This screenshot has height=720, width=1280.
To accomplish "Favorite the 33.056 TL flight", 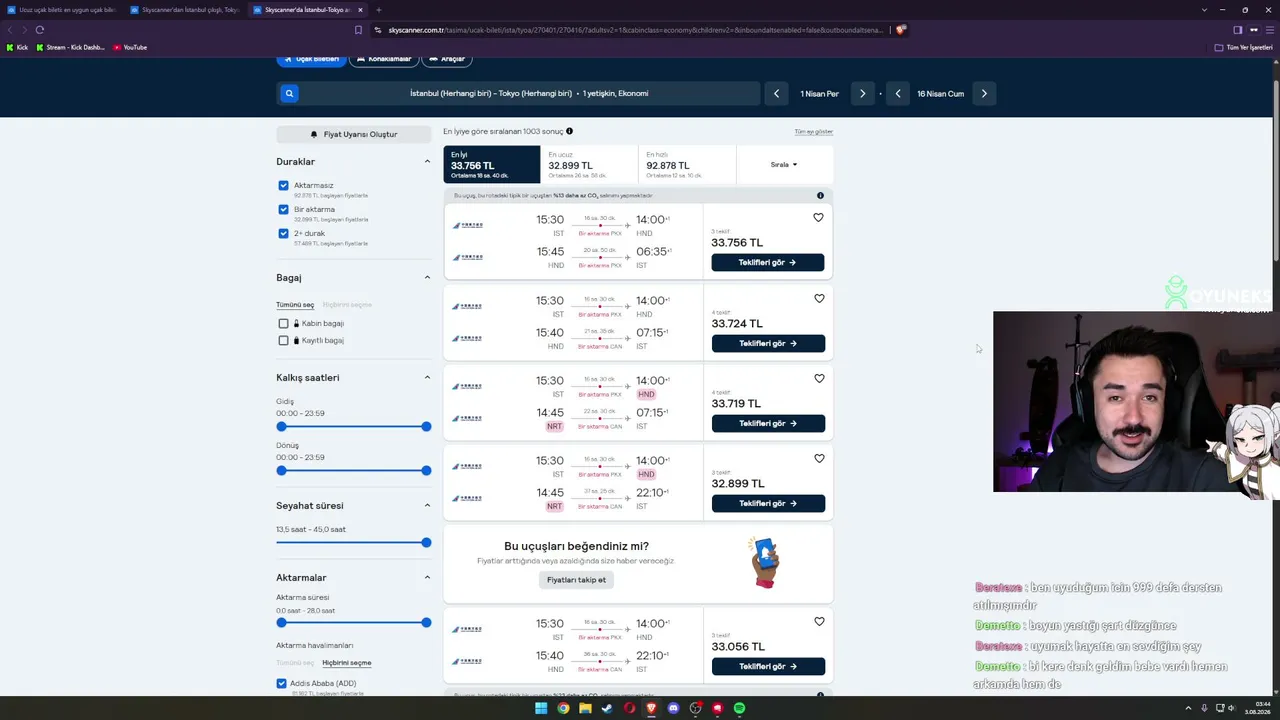I will pyautogui.click(x=818, y=621).
